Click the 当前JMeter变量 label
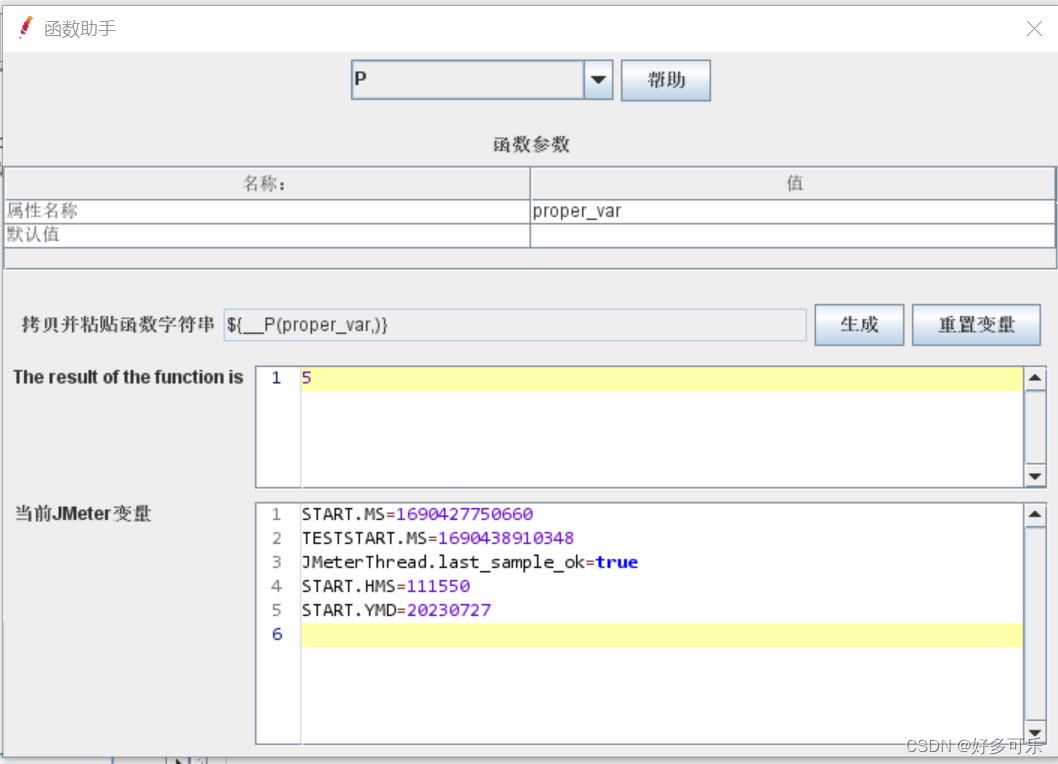The width and height of the screenshot is (1058, 764). point(83,514)
